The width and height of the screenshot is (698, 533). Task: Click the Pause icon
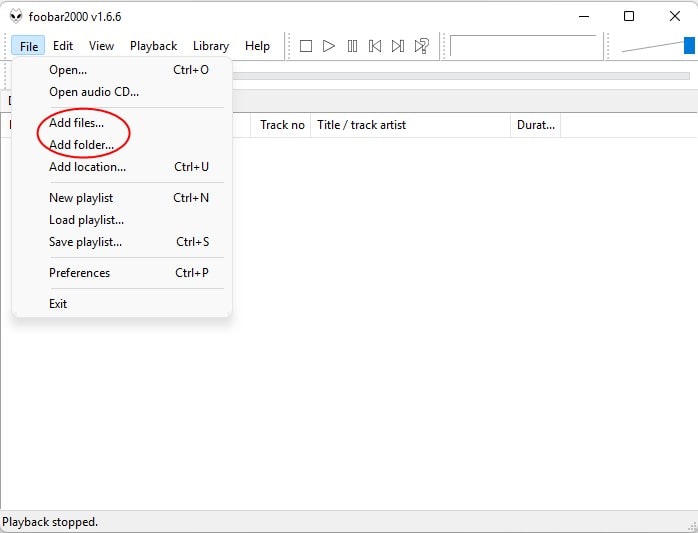(x=352, y=46)
